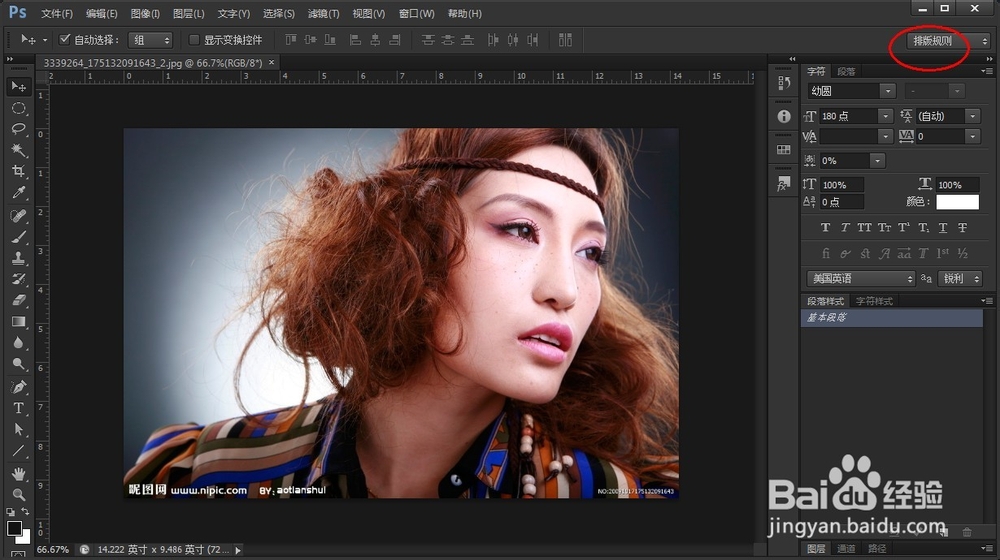
Task: Open the 美国英语 language dropdown
Action: tap(861, 279)
